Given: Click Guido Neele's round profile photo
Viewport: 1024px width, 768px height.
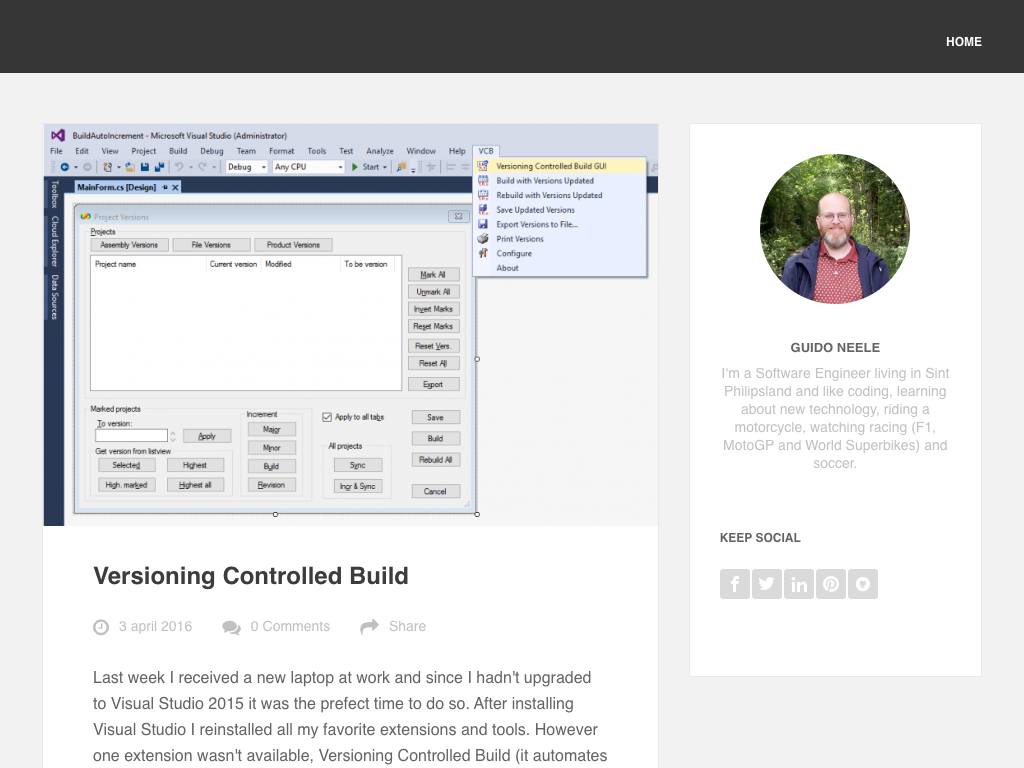Looking at the screenshot, I should tap(835, 229).
